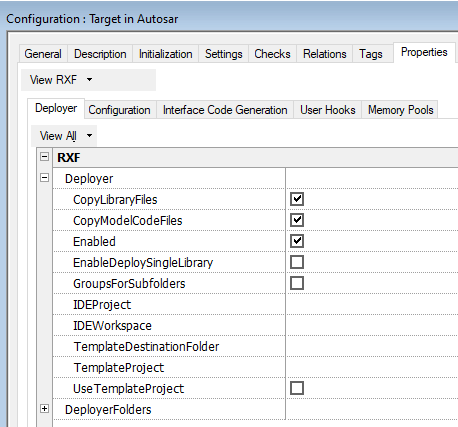
Task: Open Interface Code Generation tab
Action: coord(225,110)
